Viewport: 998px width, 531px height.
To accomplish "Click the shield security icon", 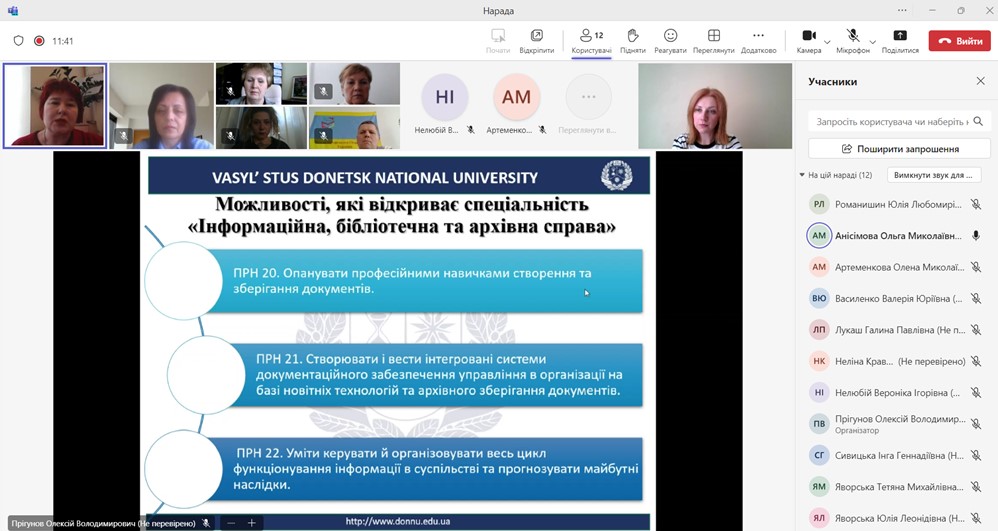I will 18,41.
